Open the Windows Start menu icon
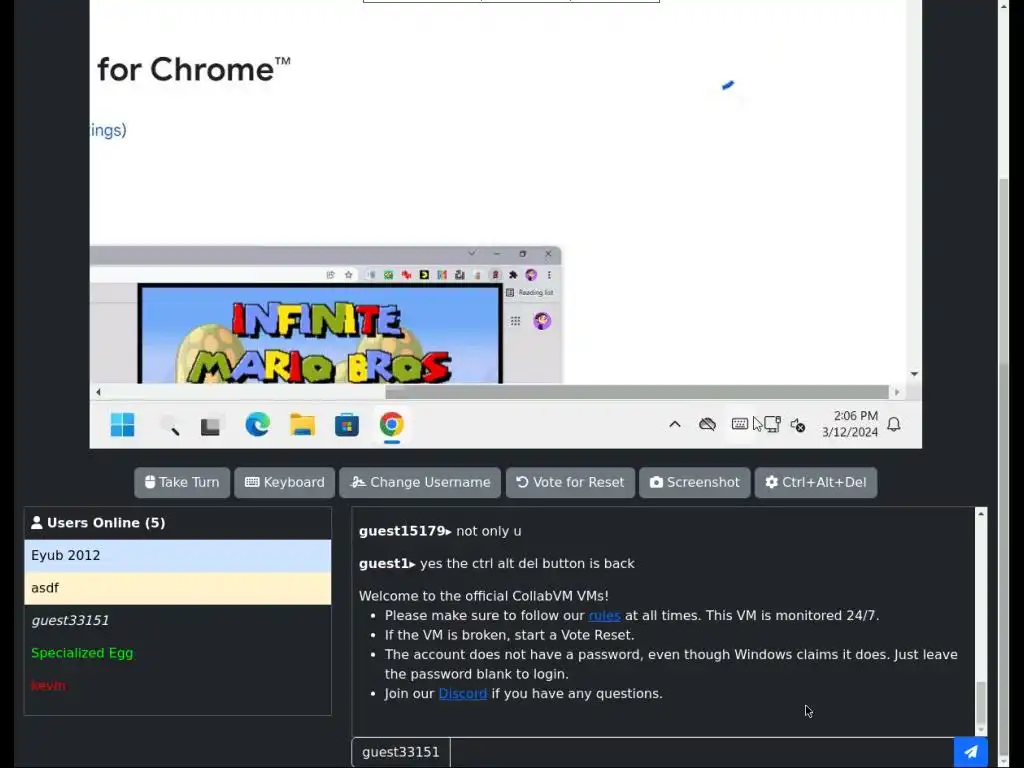 click(x=122, y=424)
